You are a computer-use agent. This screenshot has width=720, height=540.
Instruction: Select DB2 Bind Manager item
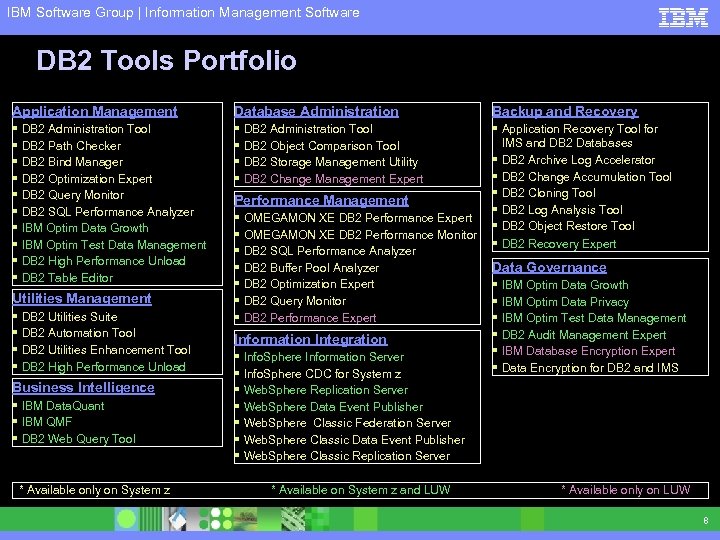(x=73, y=162)
